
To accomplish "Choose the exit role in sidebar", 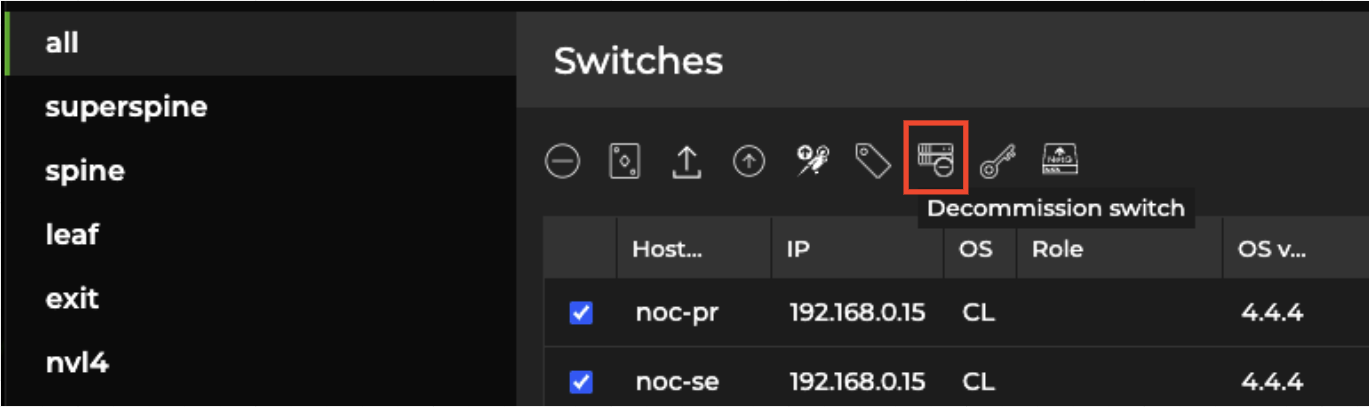I will coord(72,299).
